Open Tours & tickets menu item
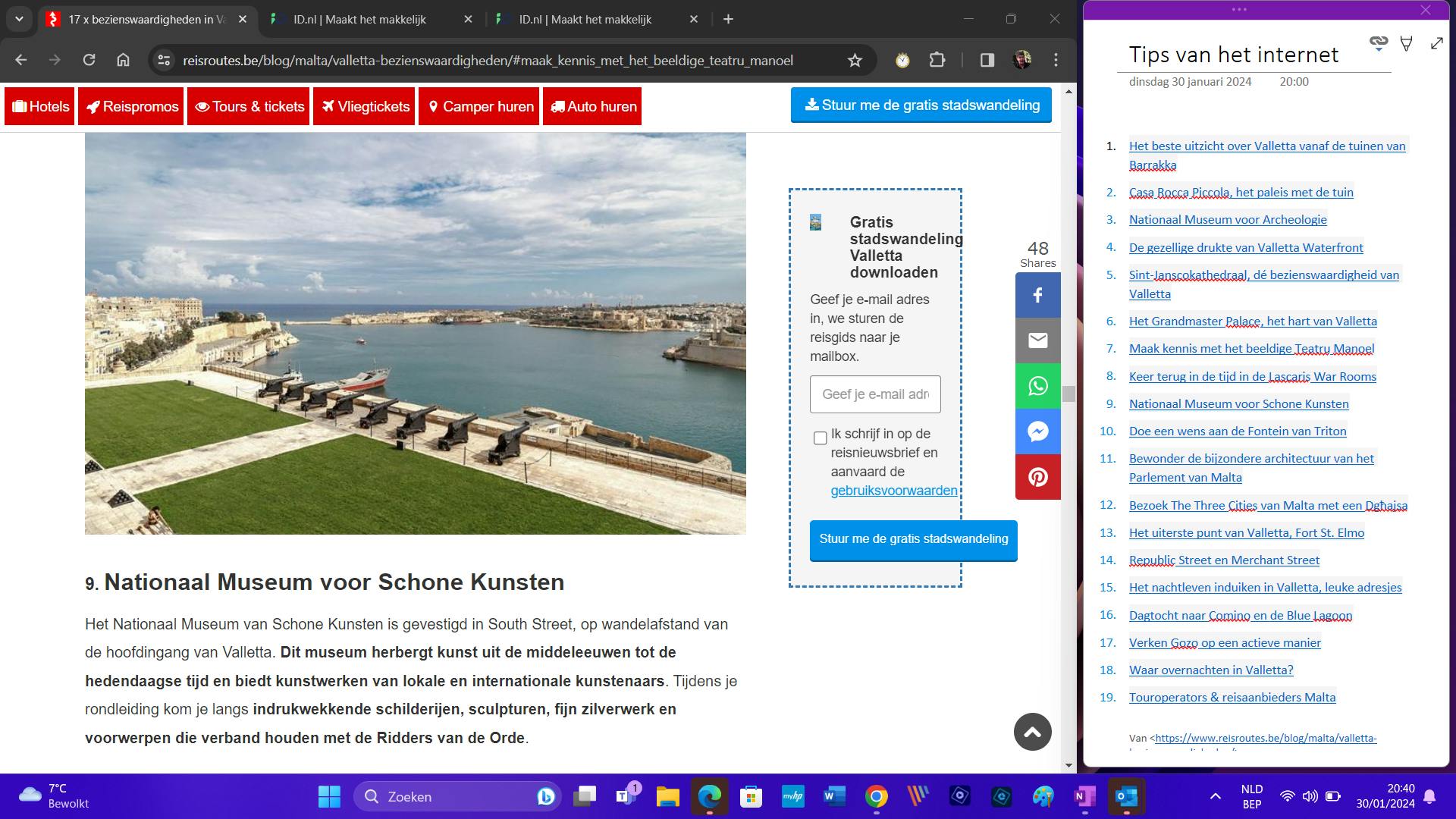The width and height of the screenshot is (1456, 819). pyautogui.click(x=249, y=107)
